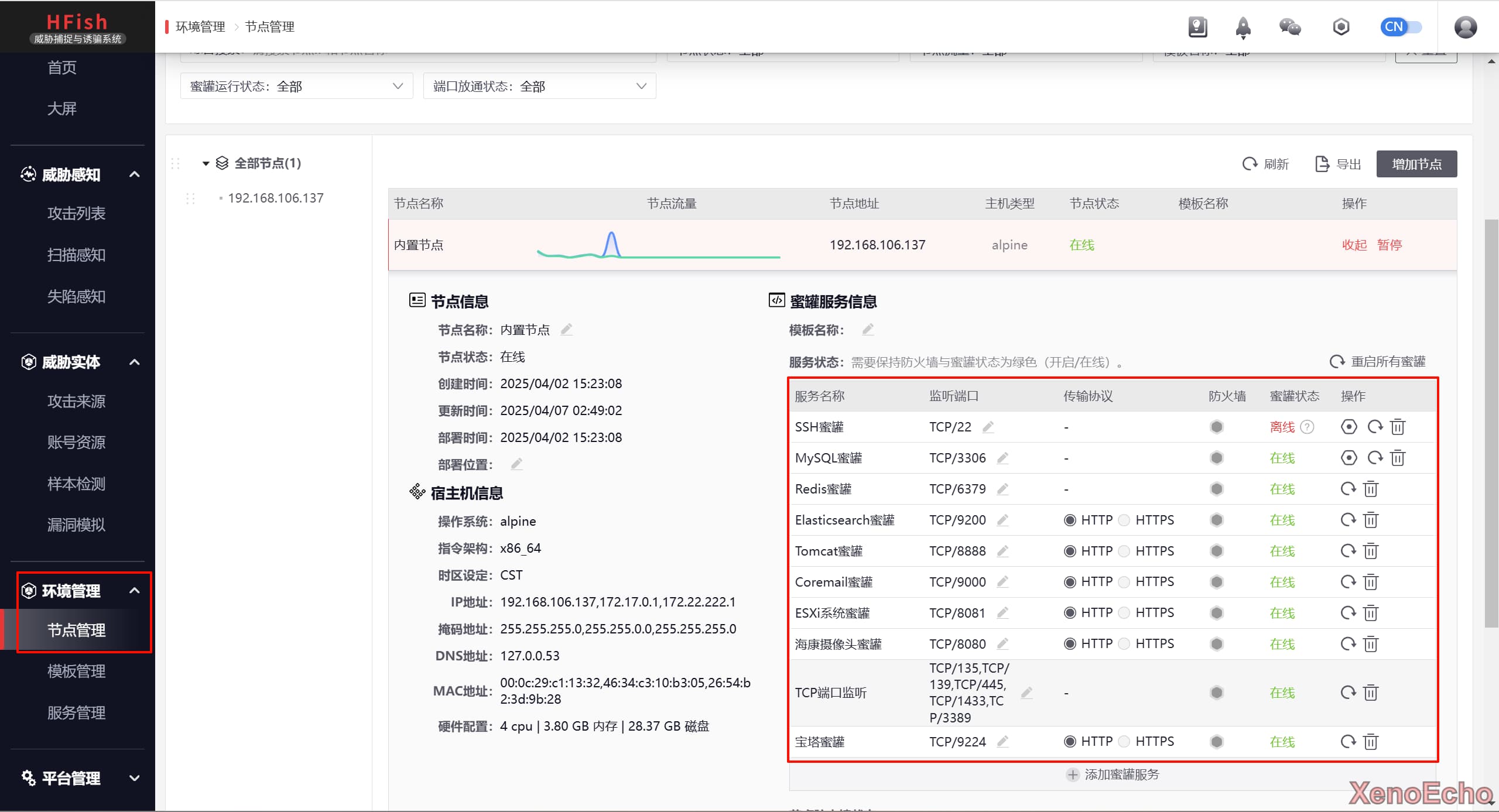Viewport: 1499px width, 812px height.
Task: Delete the Tomcat honeypot service
Action: pyautogui.click(x=1371, y=551)
